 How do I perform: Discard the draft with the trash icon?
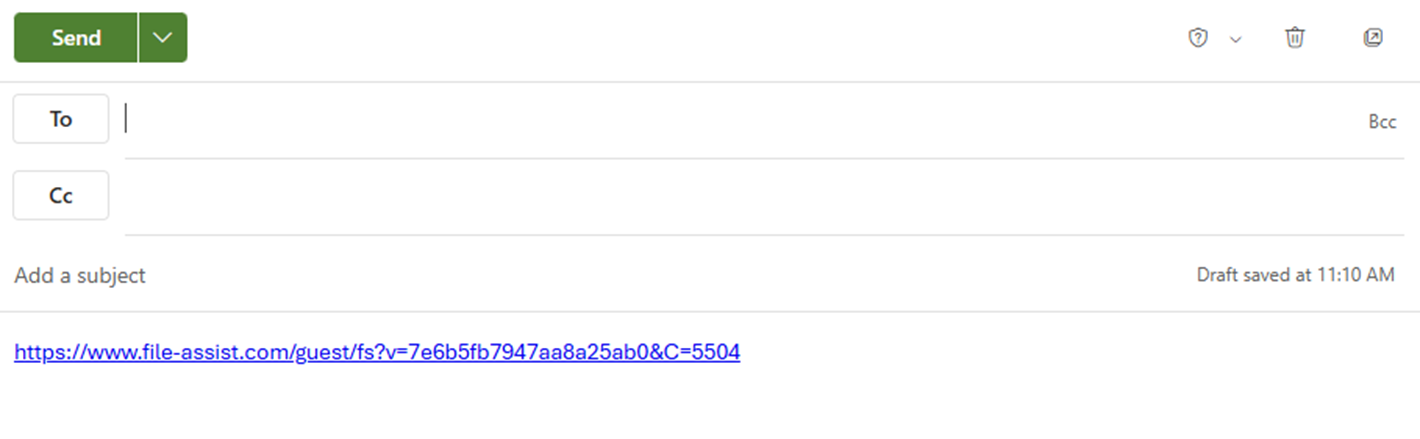(1295, 38)
